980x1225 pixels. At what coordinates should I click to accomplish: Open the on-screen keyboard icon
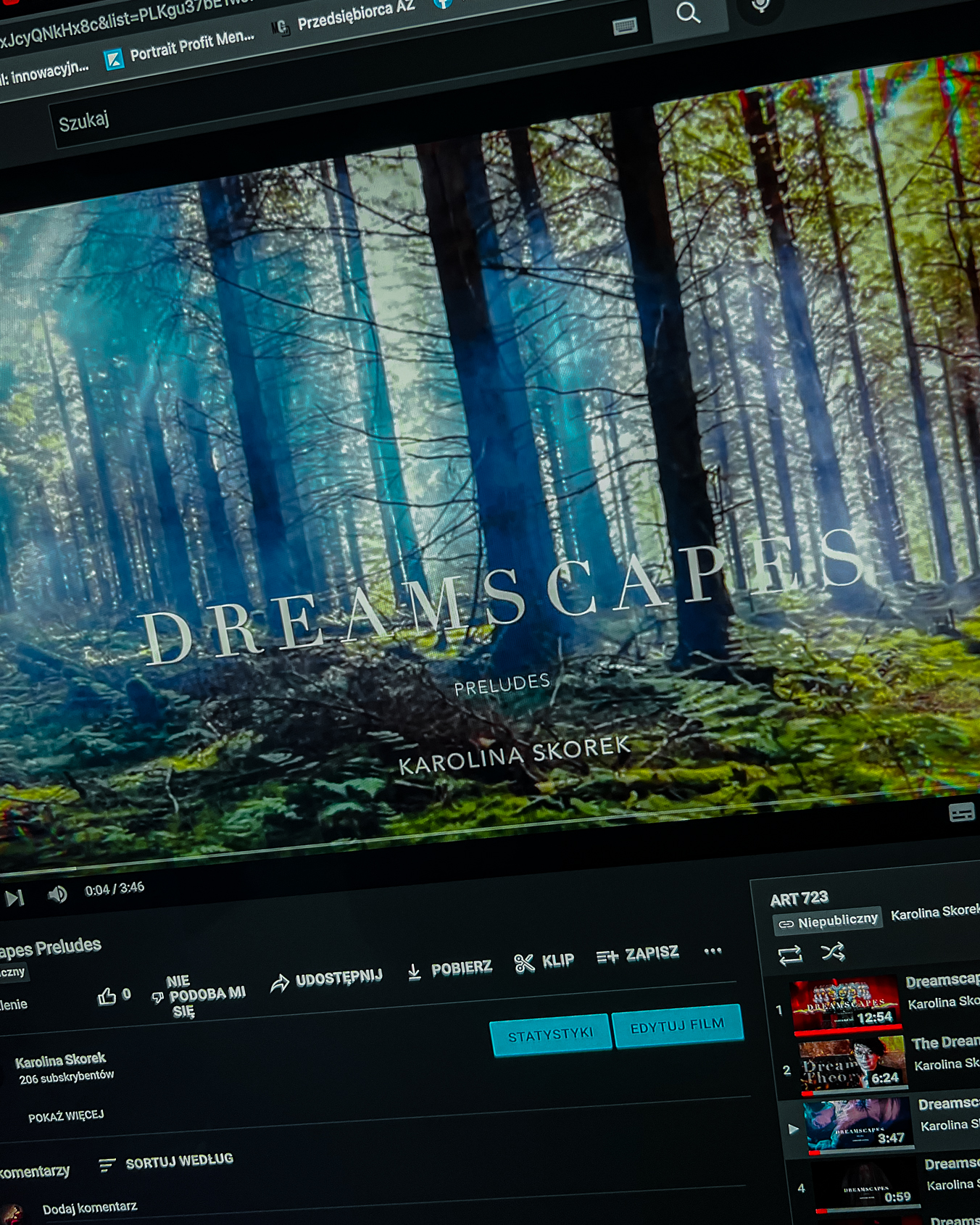625,27
